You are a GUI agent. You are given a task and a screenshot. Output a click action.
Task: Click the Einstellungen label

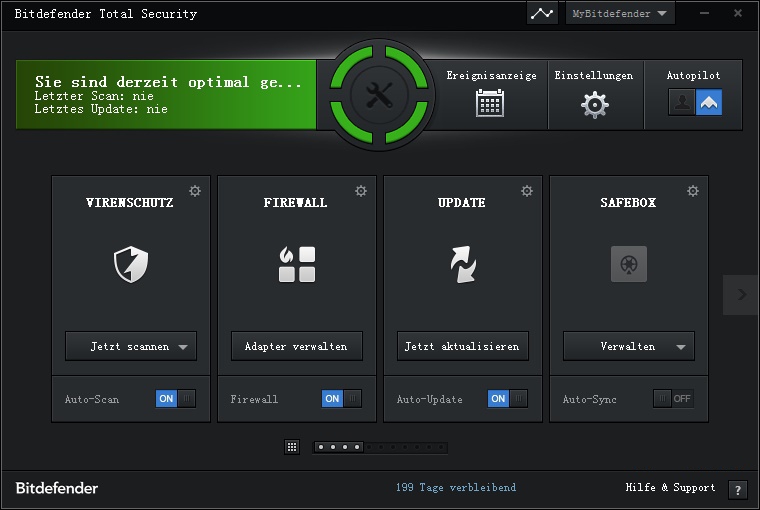(x=594, y=76)
